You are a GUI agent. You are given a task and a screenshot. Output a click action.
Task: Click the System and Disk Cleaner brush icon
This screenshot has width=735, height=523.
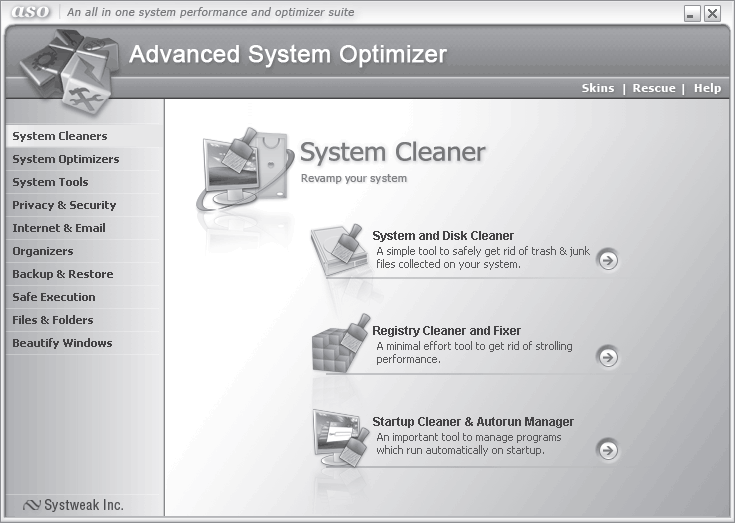[x=336, y=247]
